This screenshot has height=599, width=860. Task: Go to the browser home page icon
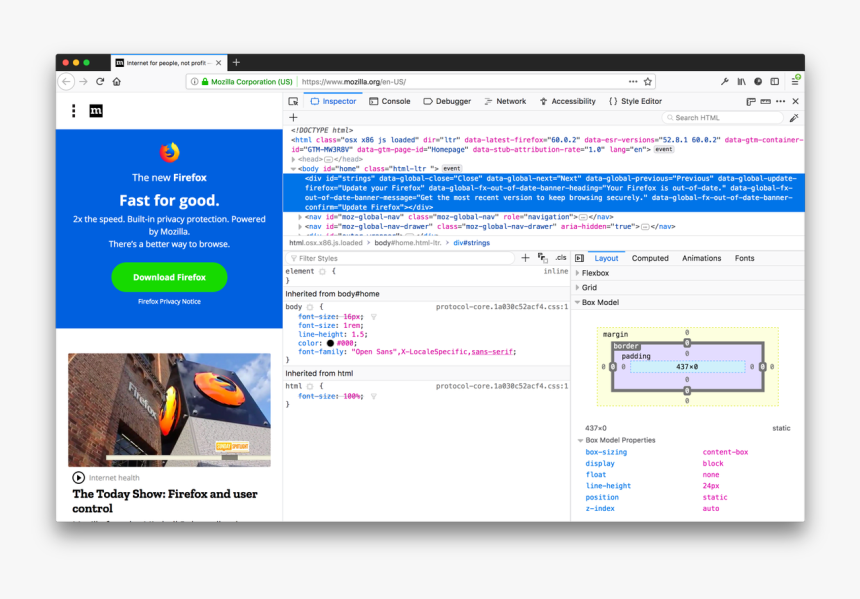[116, 82]
